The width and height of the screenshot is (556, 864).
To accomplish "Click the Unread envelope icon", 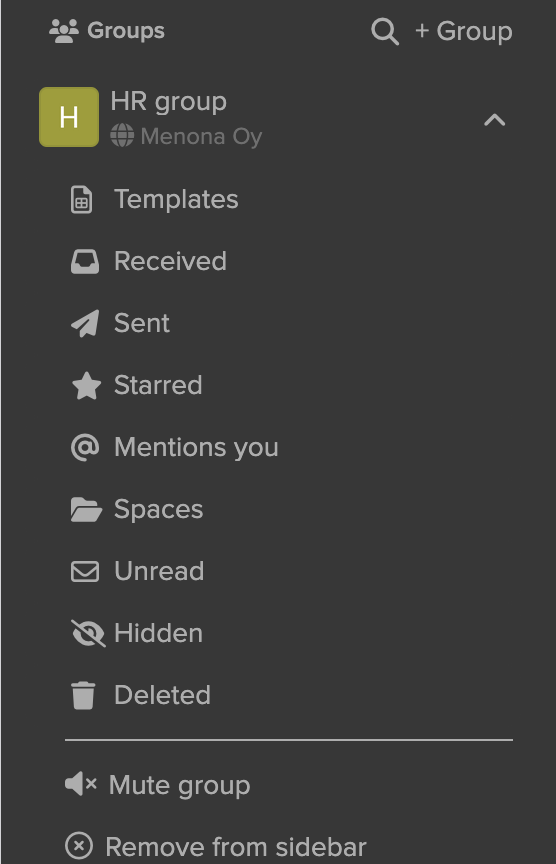I will tap(85, 571).
